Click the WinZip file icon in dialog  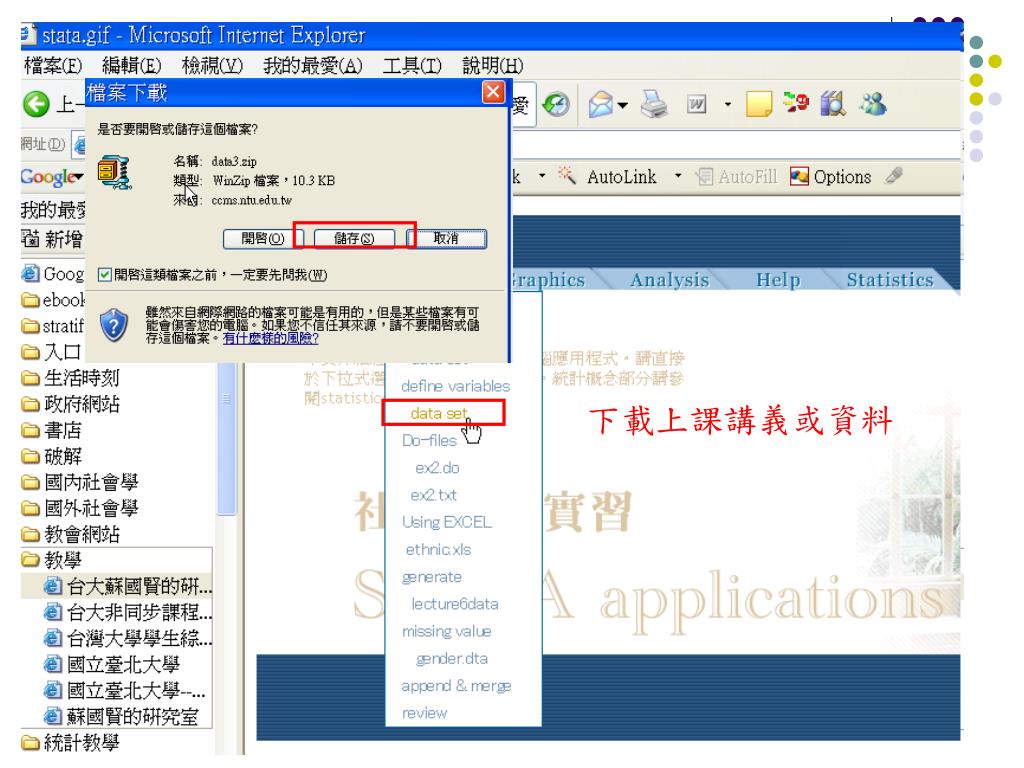pyautogui.click(x=114, y=173)
